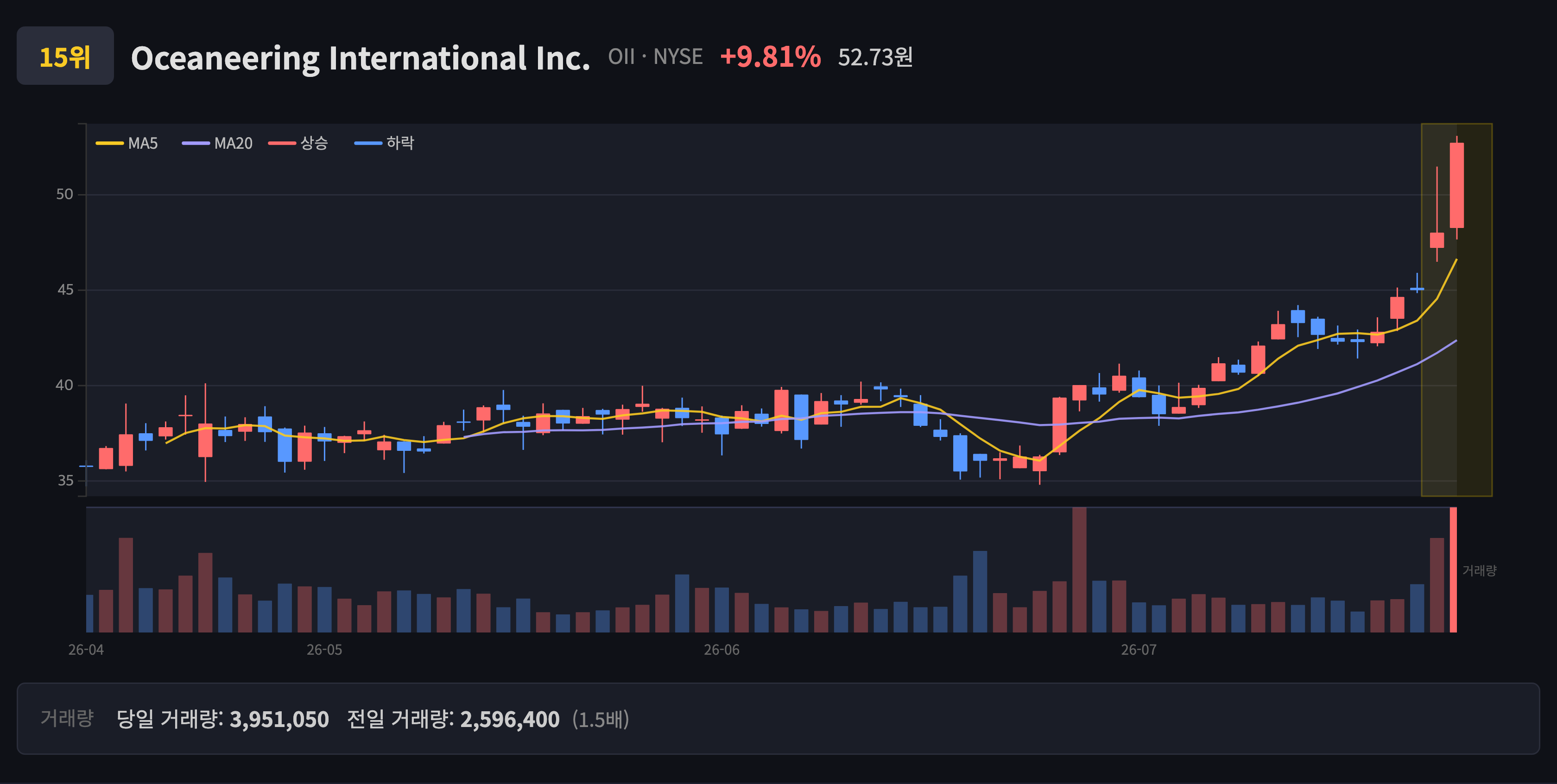Click the 52.73원 price value

click(875, 57)
